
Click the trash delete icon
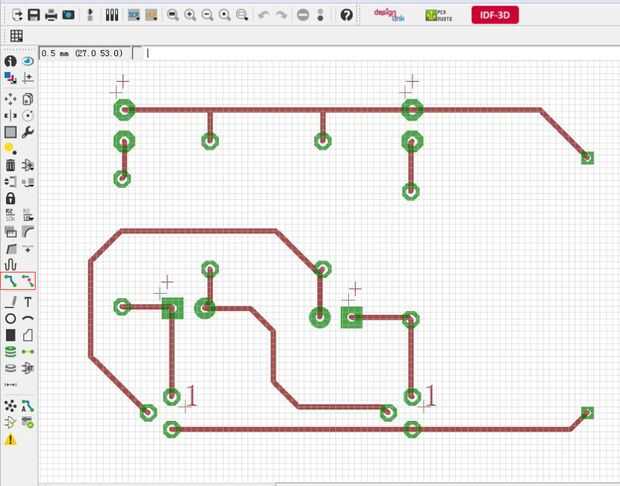[11, 165]
